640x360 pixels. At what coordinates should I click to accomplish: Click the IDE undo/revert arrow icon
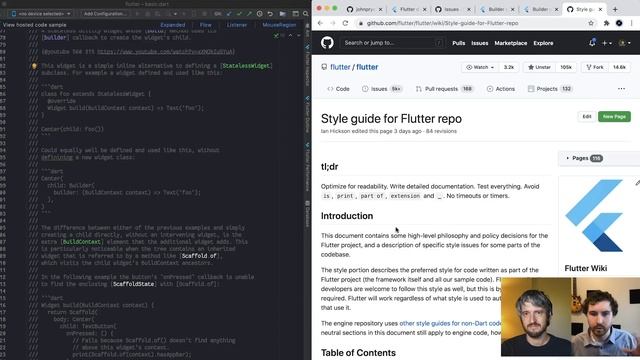[270, 14]
